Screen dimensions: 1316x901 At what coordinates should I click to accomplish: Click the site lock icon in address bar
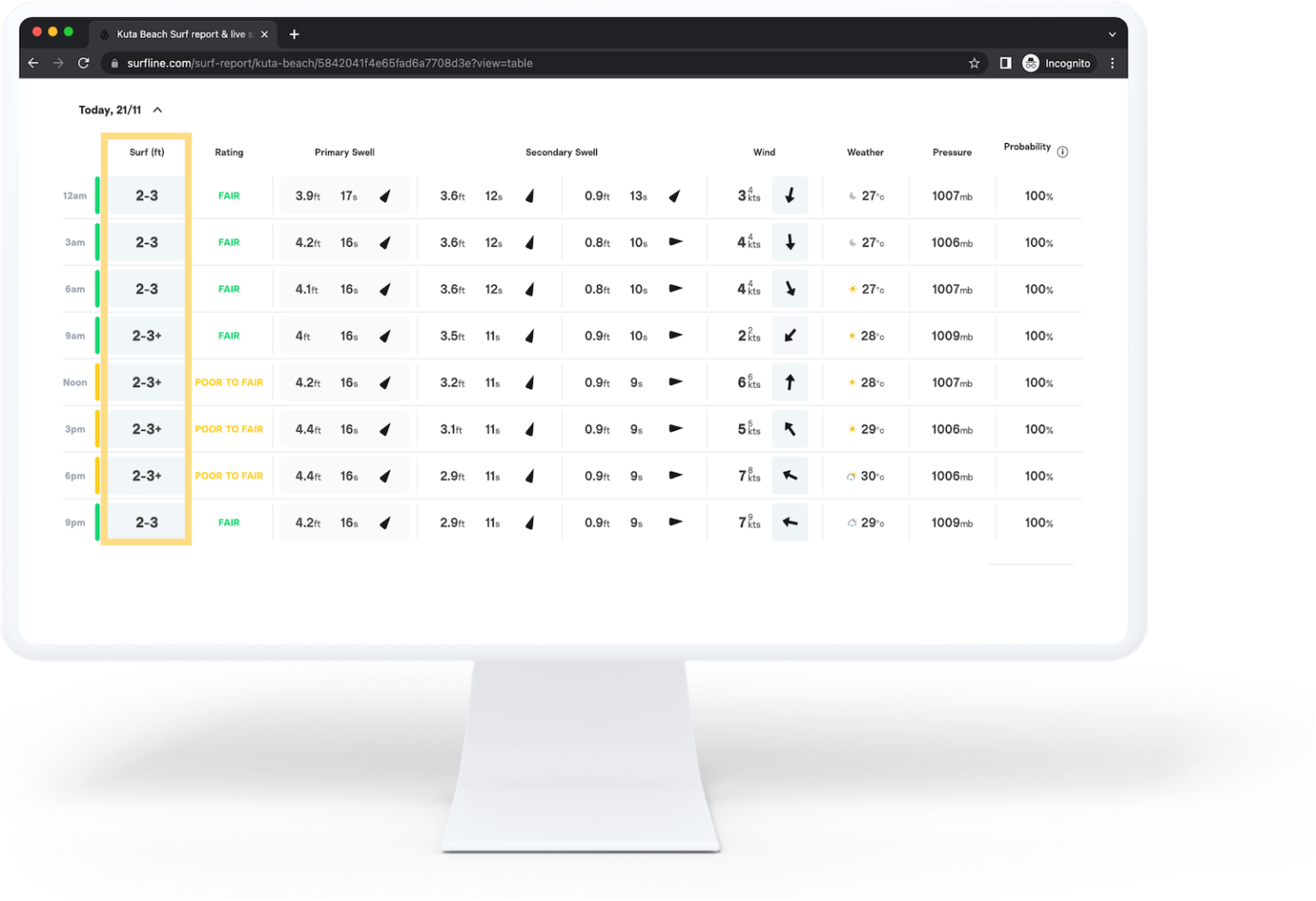click(115, 63)
